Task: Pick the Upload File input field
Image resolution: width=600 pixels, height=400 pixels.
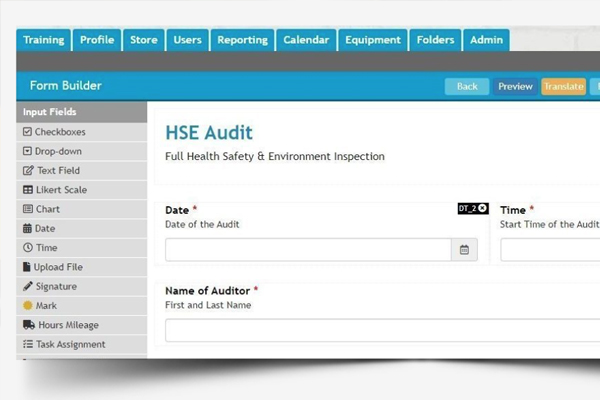Action: (x=58, y=267)
